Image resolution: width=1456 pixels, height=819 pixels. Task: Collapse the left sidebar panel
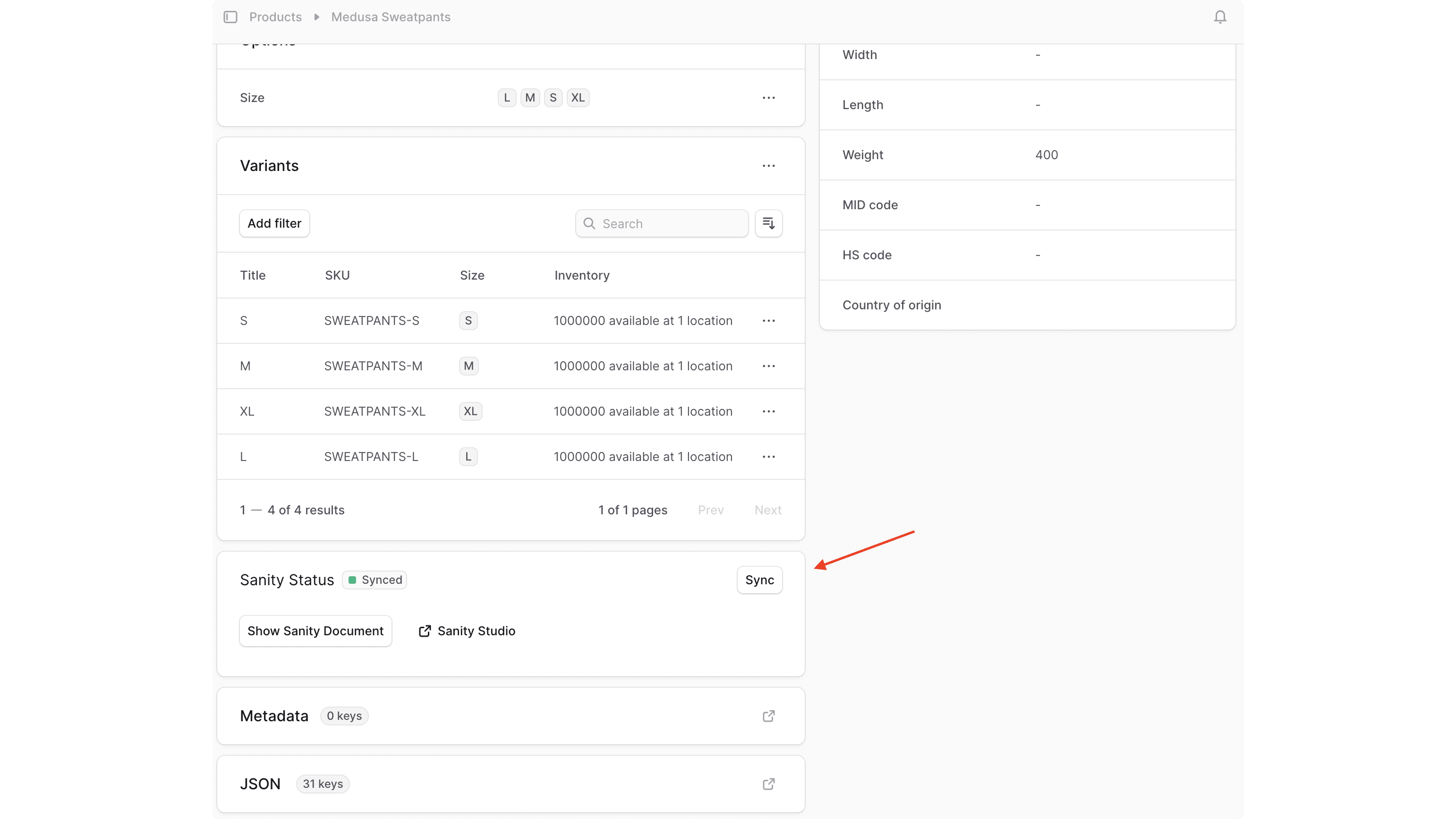(230, 17)
